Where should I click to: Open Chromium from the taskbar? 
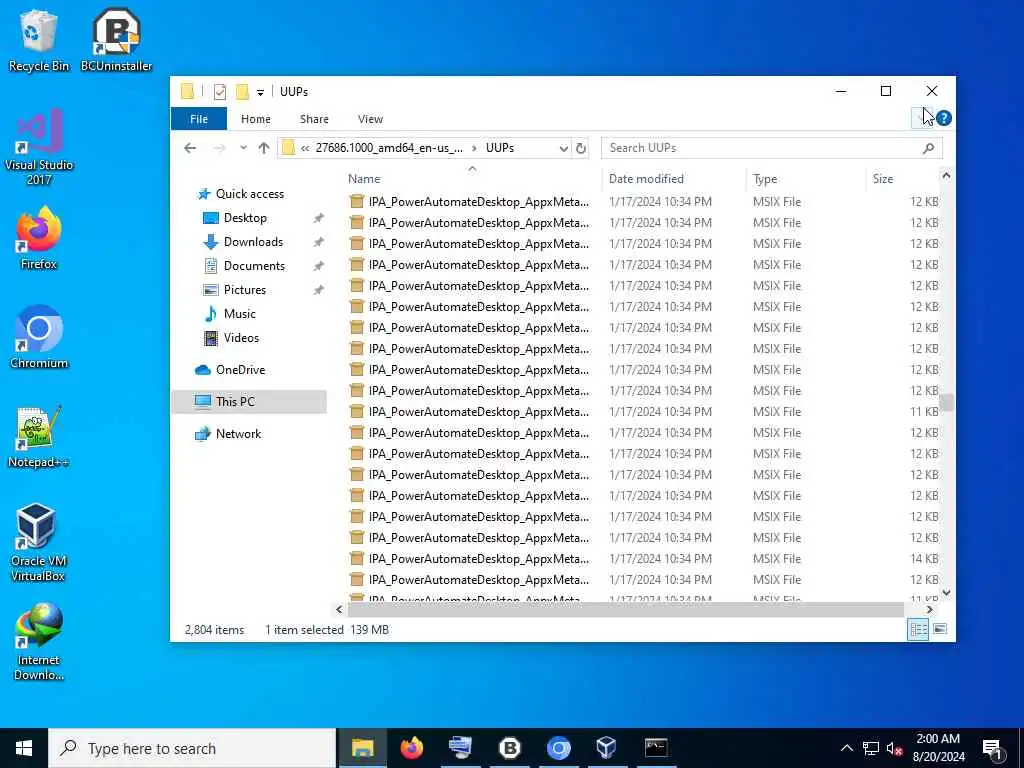tap(558, 748)
